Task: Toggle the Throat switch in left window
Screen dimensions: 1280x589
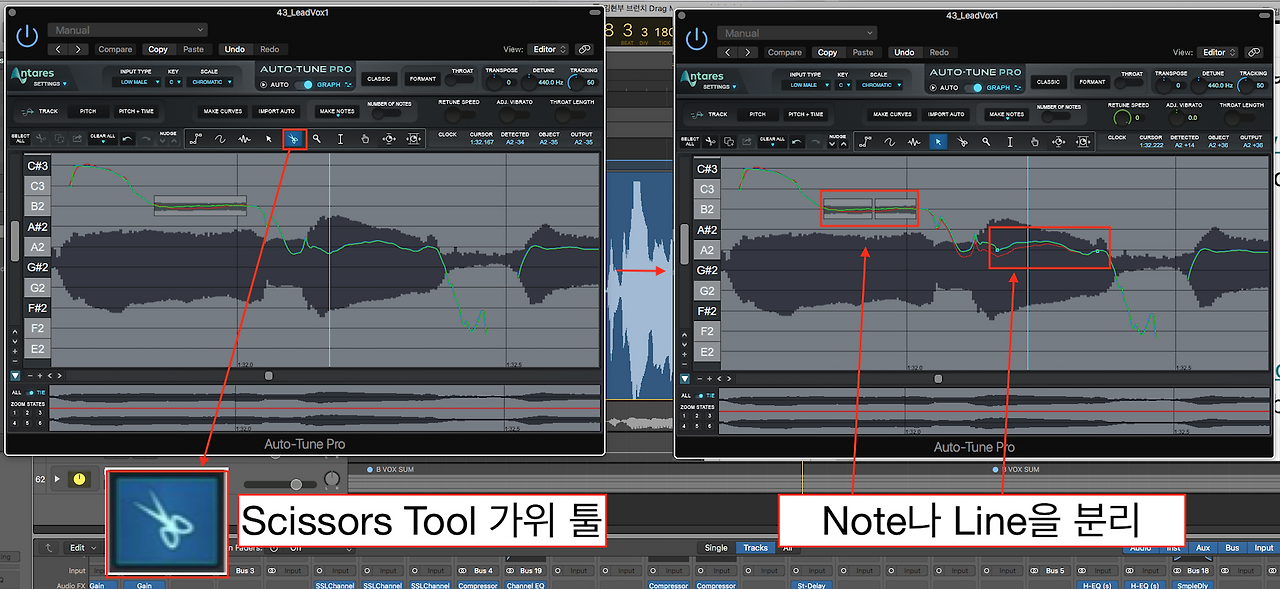Action: tap(462, 81)
